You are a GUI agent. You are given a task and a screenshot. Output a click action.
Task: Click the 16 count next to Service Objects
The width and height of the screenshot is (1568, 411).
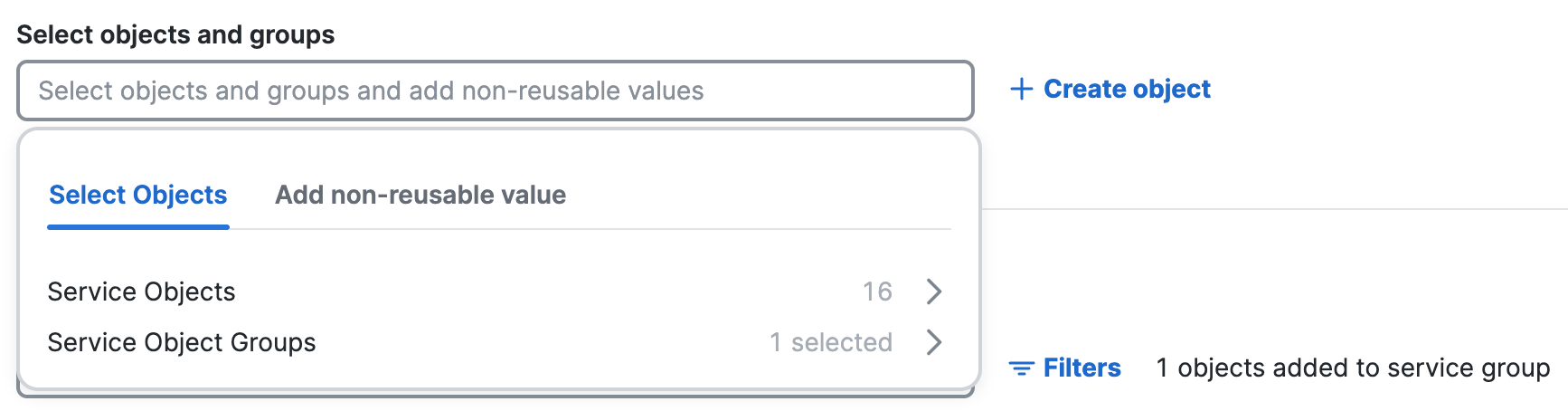point(877,292)
